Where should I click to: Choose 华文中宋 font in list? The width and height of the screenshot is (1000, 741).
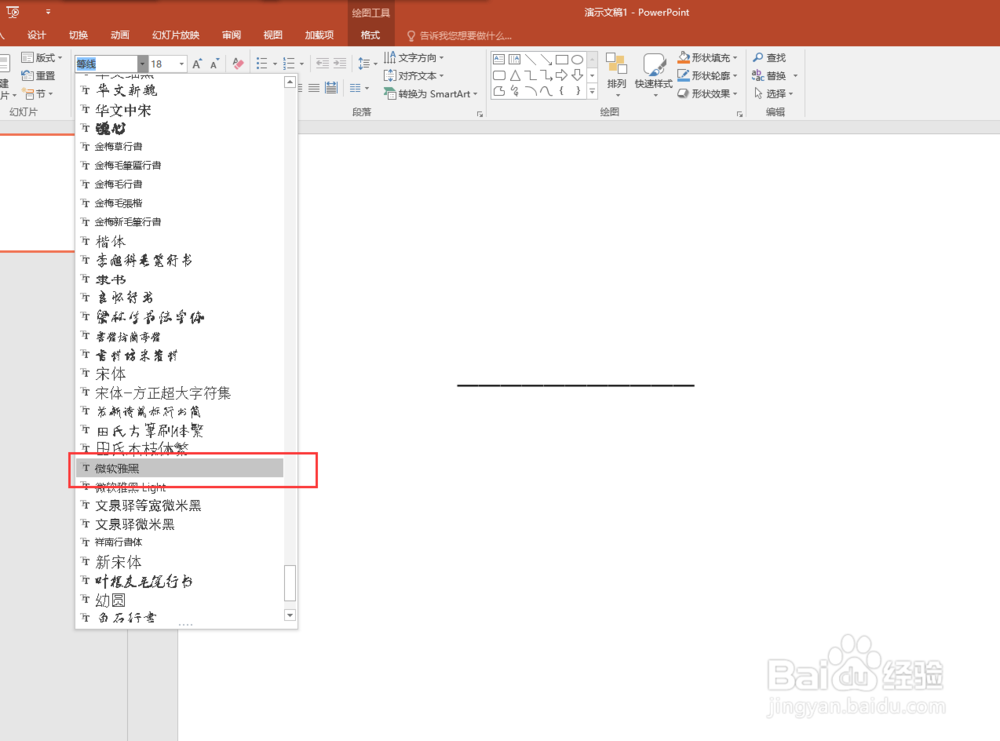(x=179, y=110)
